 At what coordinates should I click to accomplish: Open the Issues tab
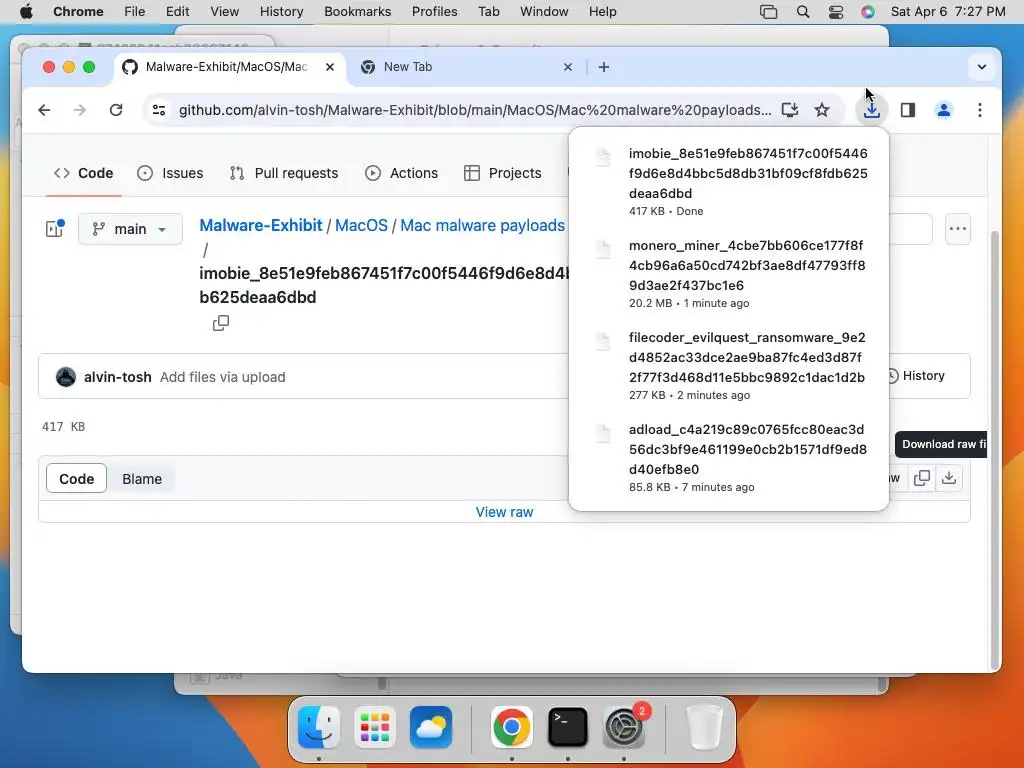[x=170, y=173]
